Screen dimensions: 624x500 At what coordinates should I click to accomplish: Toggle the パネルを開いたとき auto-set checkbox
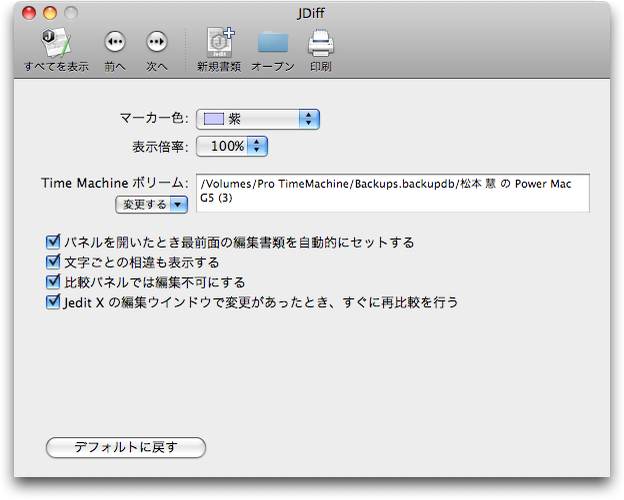tap(54, 242)
